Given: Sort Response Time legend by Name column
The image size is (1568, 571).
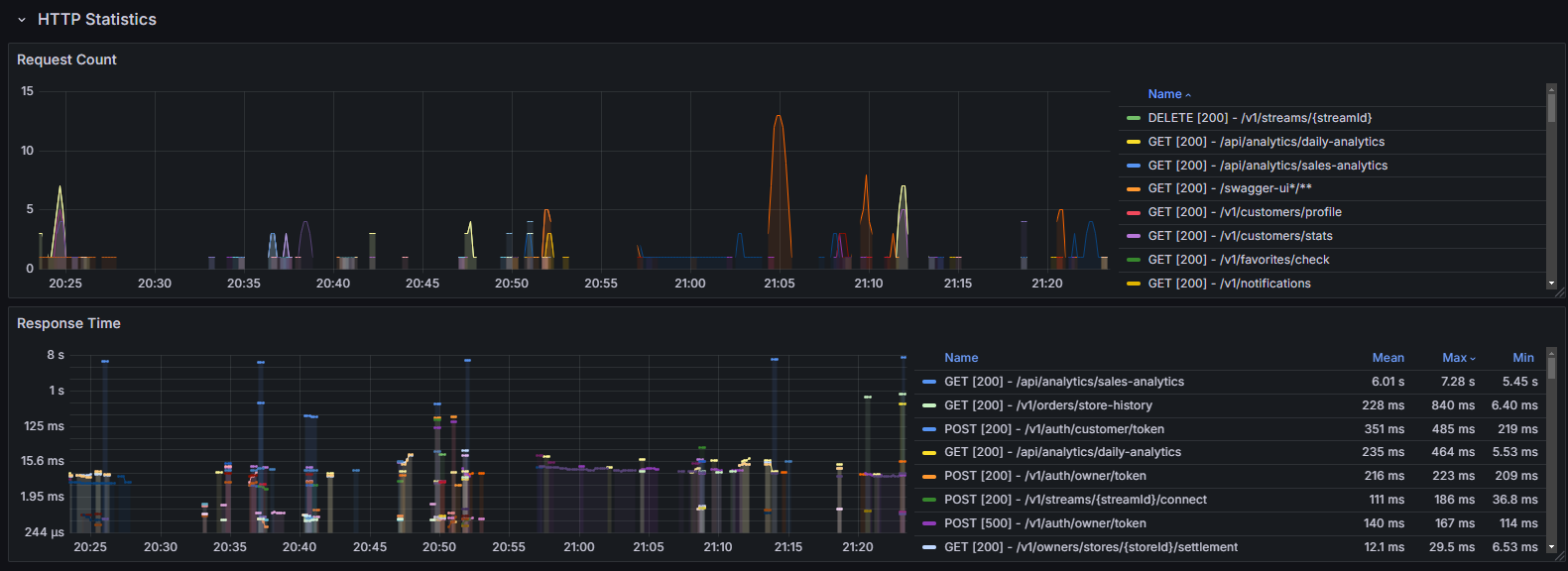Looking at the screenshot, I should (x=961, y=358).
